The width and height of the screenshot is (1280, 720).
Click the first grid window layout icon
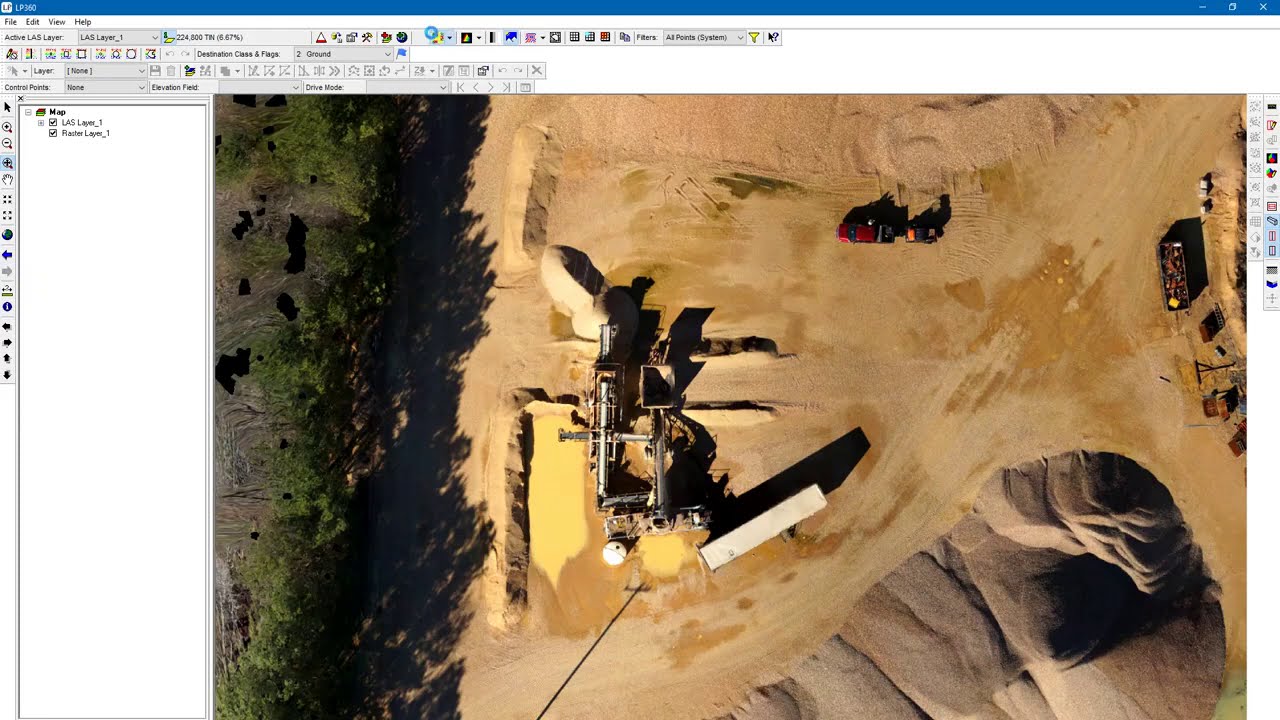click(575, 38)
